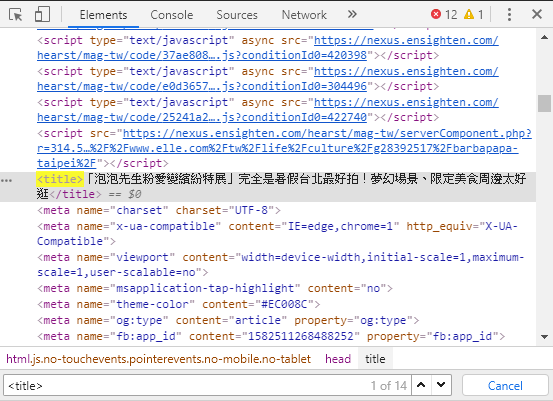This screenshot has height=401, width=553.
Task: Close the DevTools panel
Action: [x=537, y=14]
